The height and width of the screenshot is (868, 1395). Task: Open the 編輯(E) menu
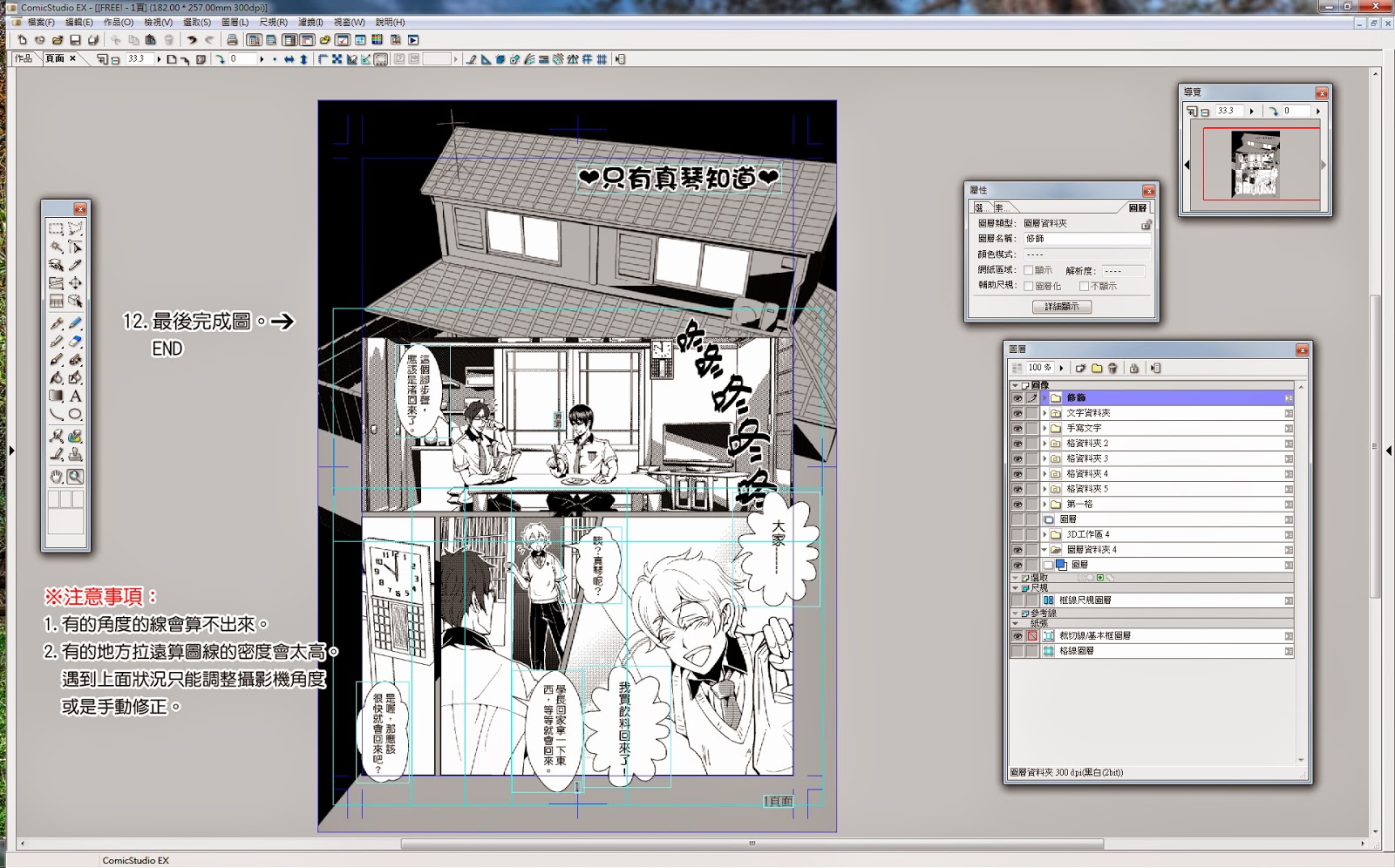(x=79, y=23)
